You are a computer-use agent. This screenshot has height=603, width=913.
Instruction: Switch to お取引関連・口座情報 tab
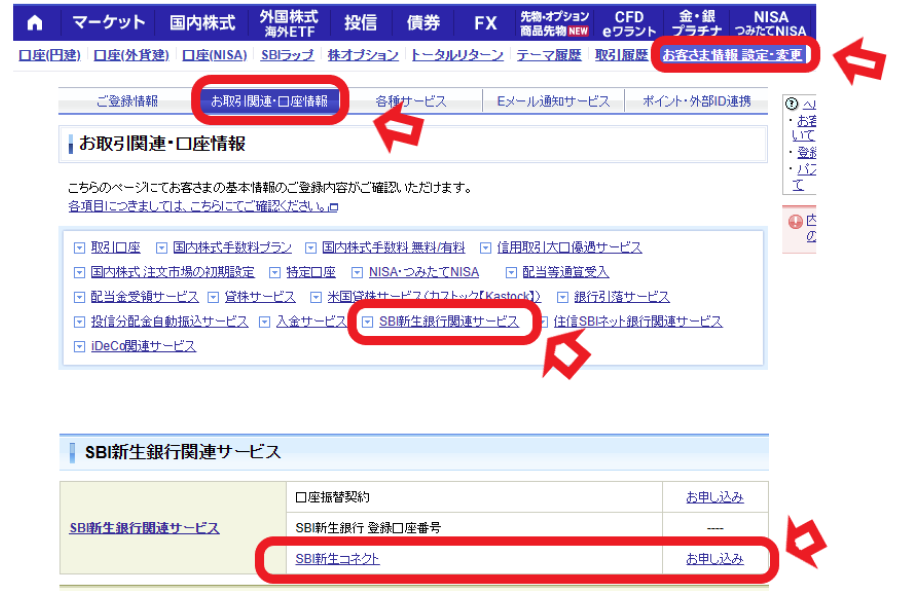click(x=270, y=101)
